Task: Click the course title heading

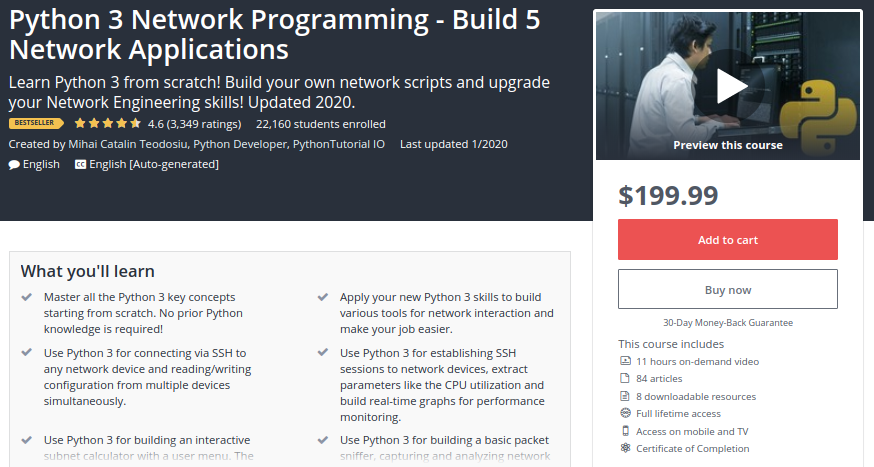Action: (275, 35)
